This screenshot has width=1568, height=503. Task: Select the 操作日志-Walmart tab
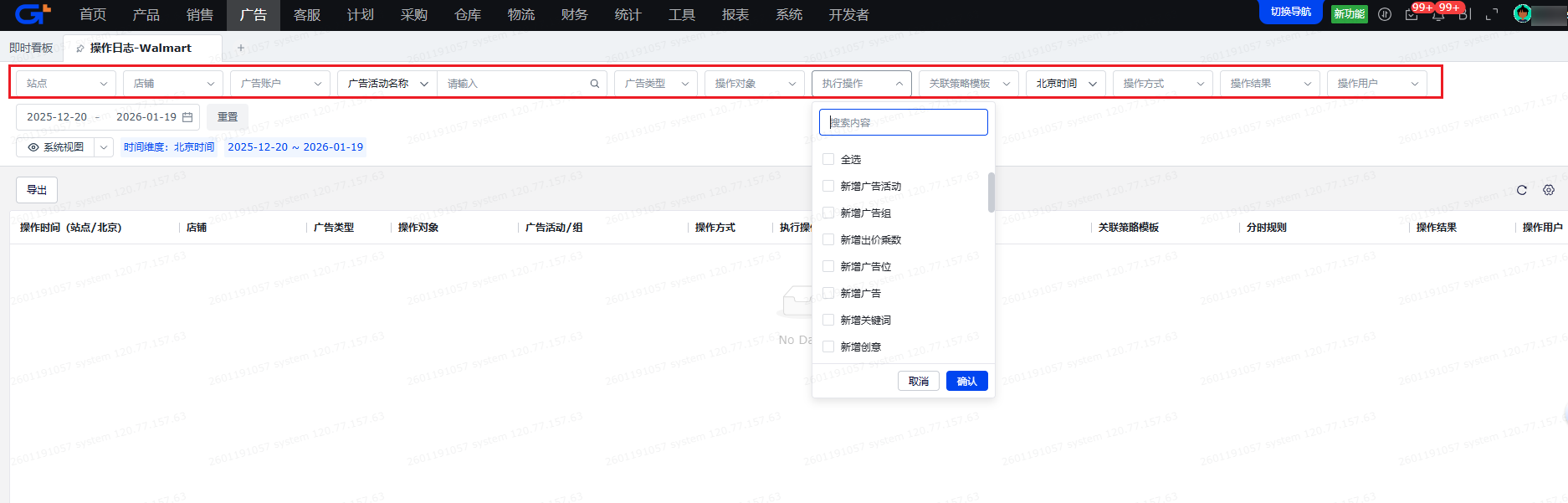coord(141,48)
